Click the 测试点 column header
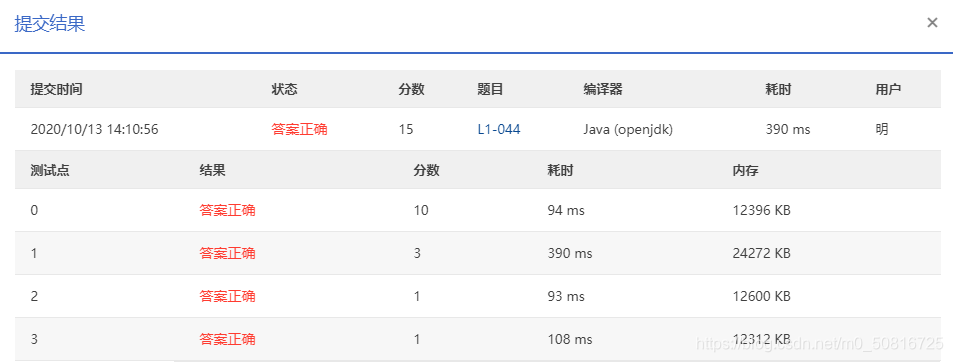 (50, 171)
